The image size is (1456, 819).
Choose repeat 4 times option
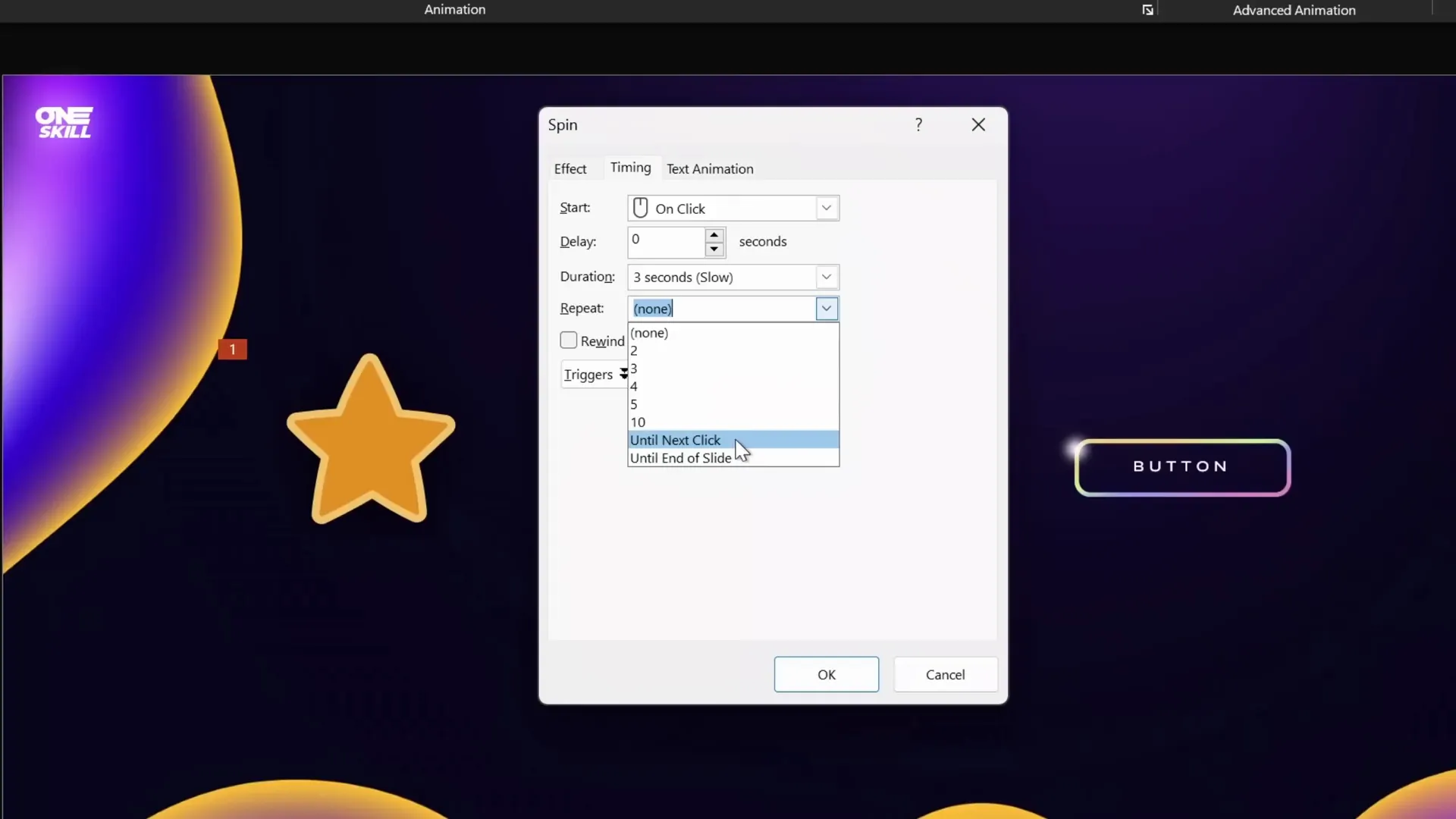(x=733, y=386)
